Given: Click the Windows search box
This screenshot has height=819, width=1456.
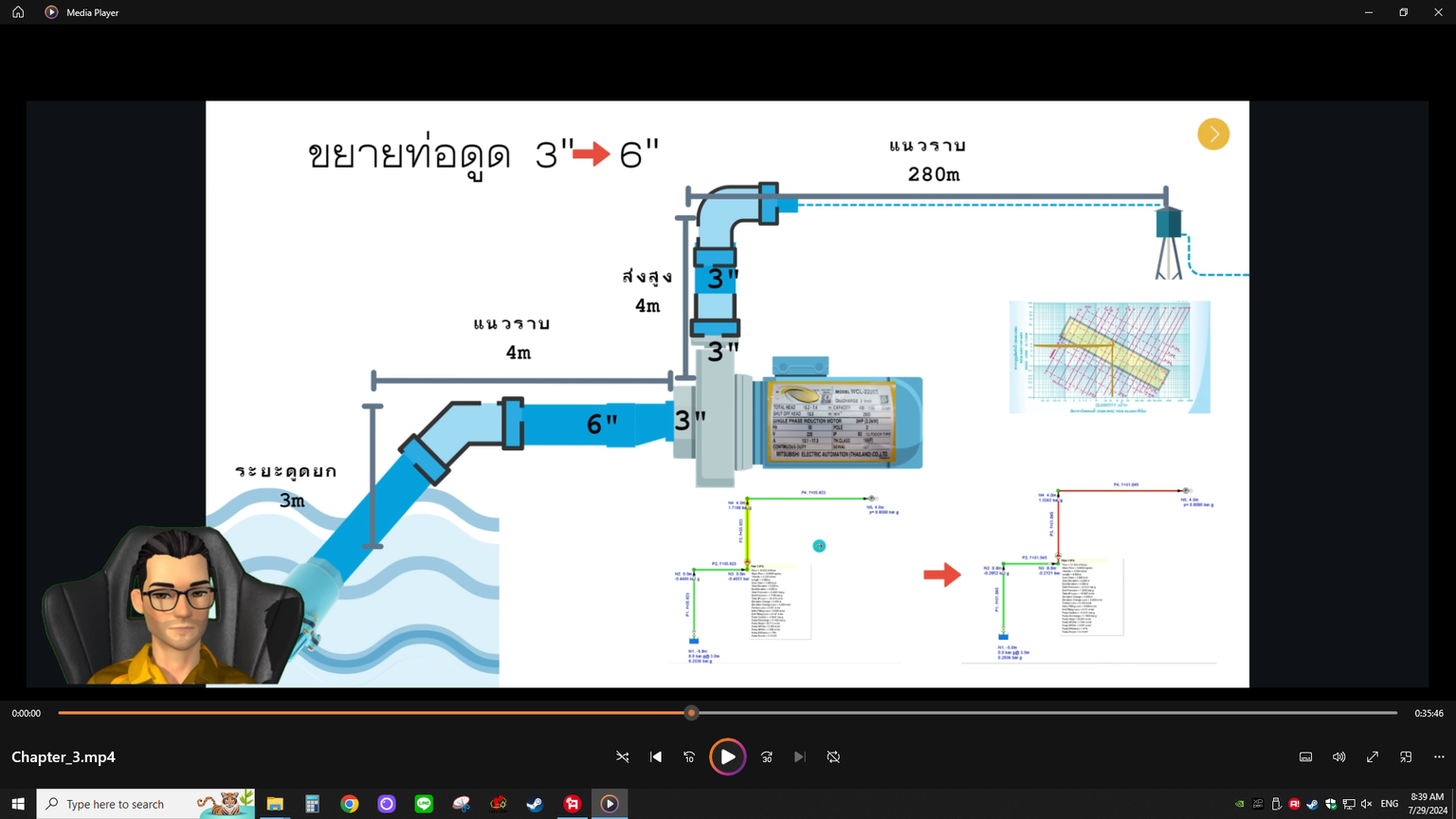Looking at the screenshot, I should coord(128,804).
